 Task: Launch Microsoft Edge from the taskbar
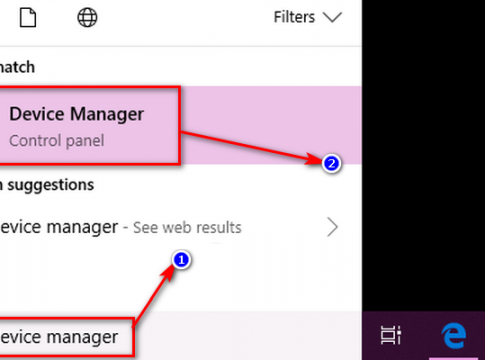453,335
